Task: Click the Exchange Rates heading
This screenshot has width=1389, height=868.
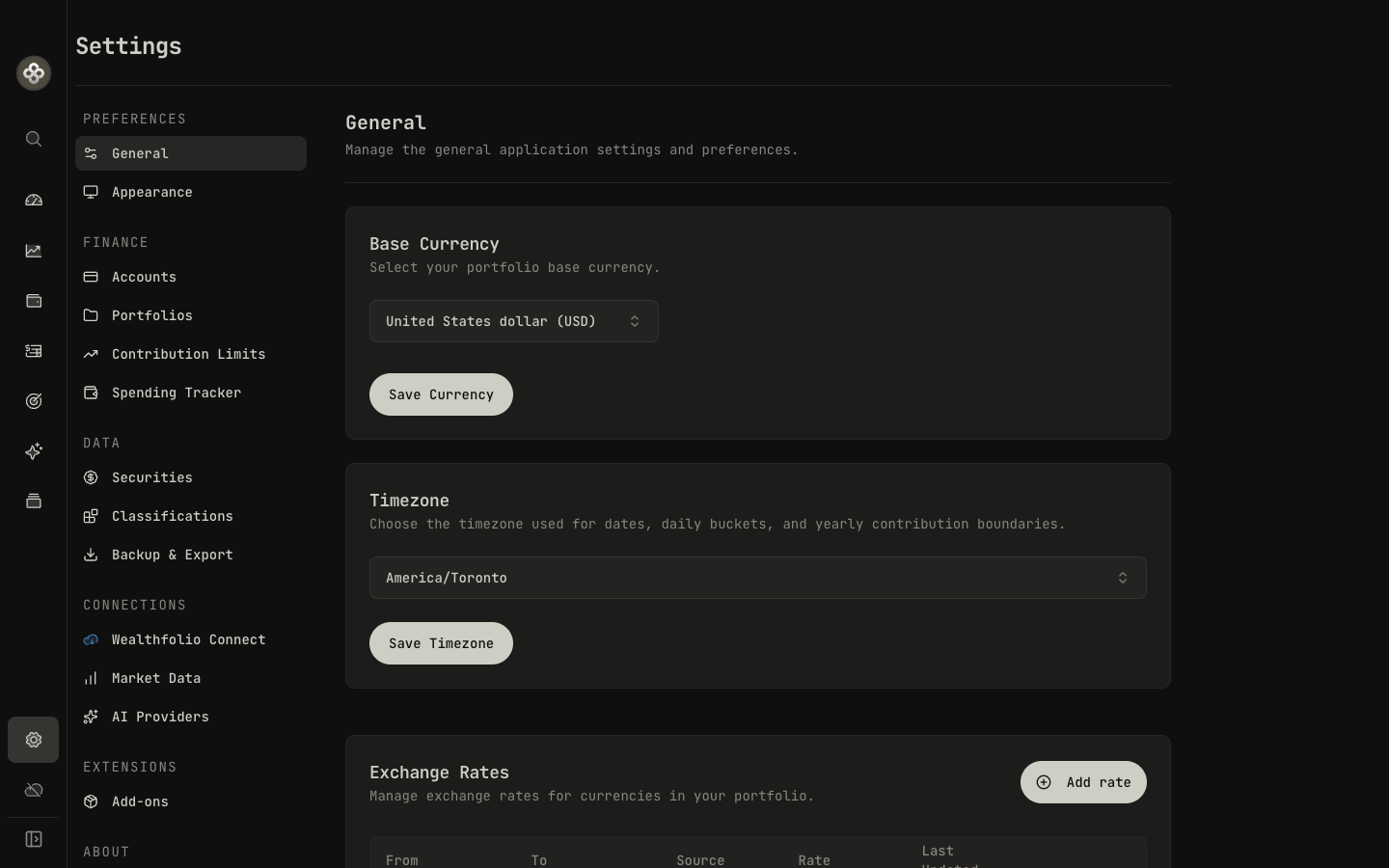Action: (x=439, y=773)
